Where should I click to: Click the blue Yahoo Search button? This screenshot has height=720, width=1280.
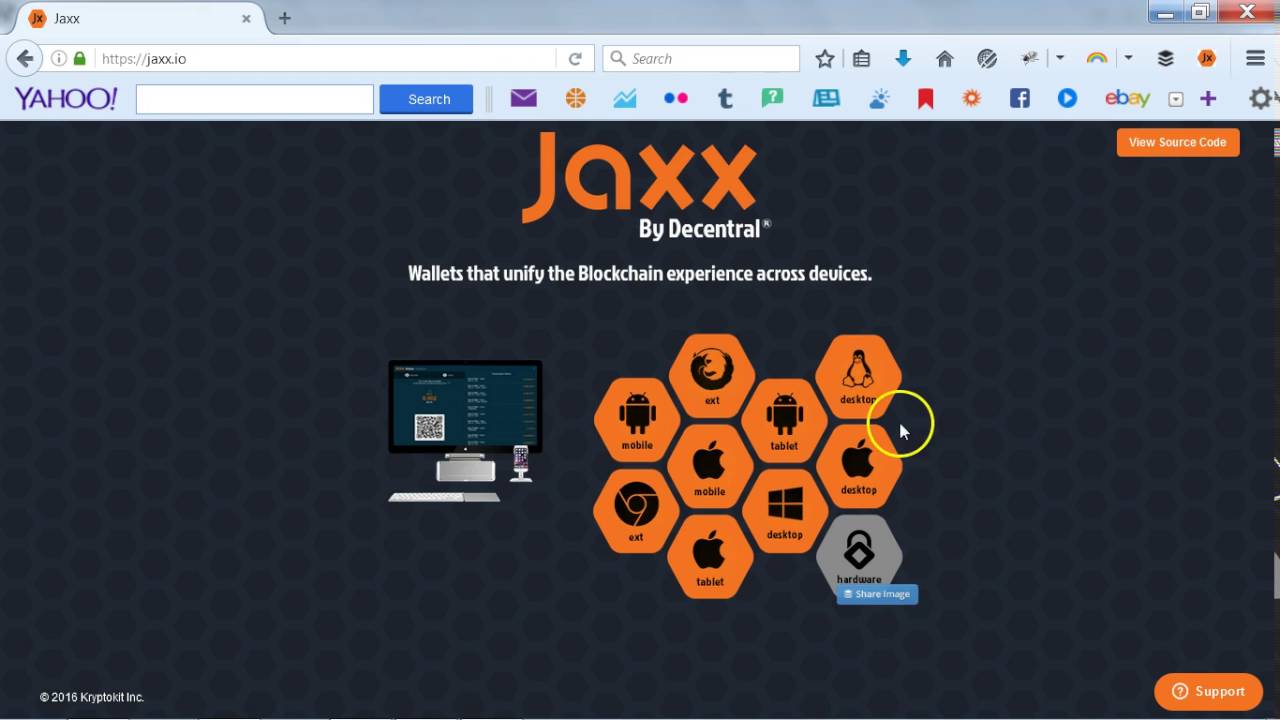tap(426, 99)
